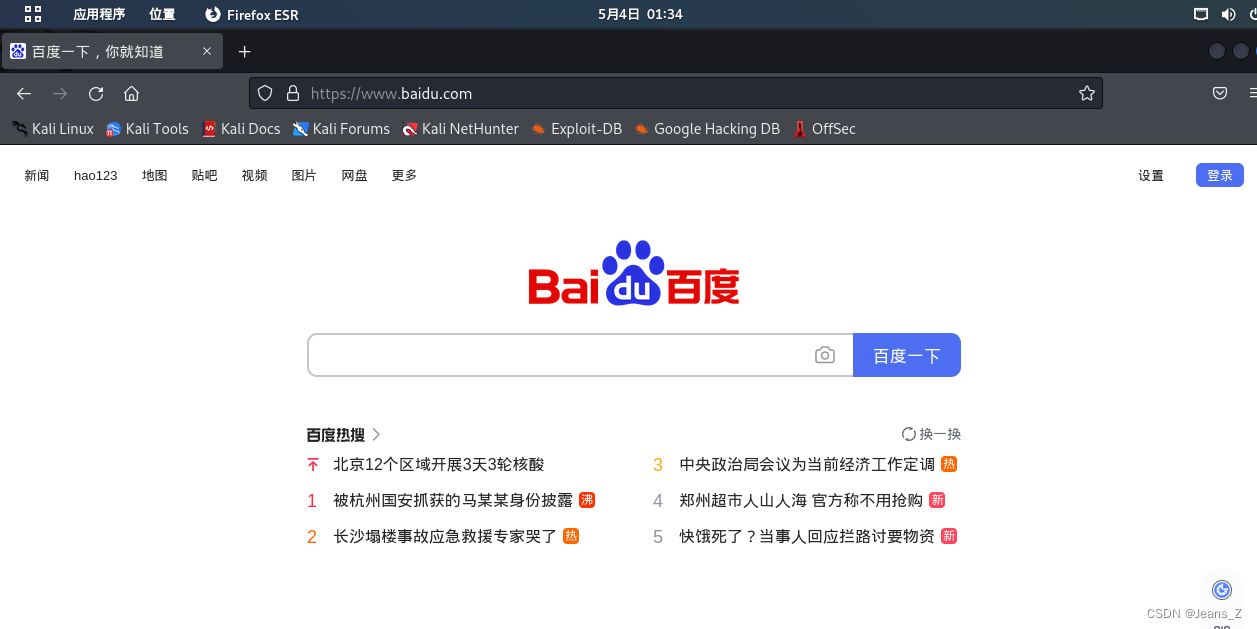The width and height of the screenshot is (1257, 629).
Task: Open Kali Docs bookmark
Action: [x=241, y=128]
